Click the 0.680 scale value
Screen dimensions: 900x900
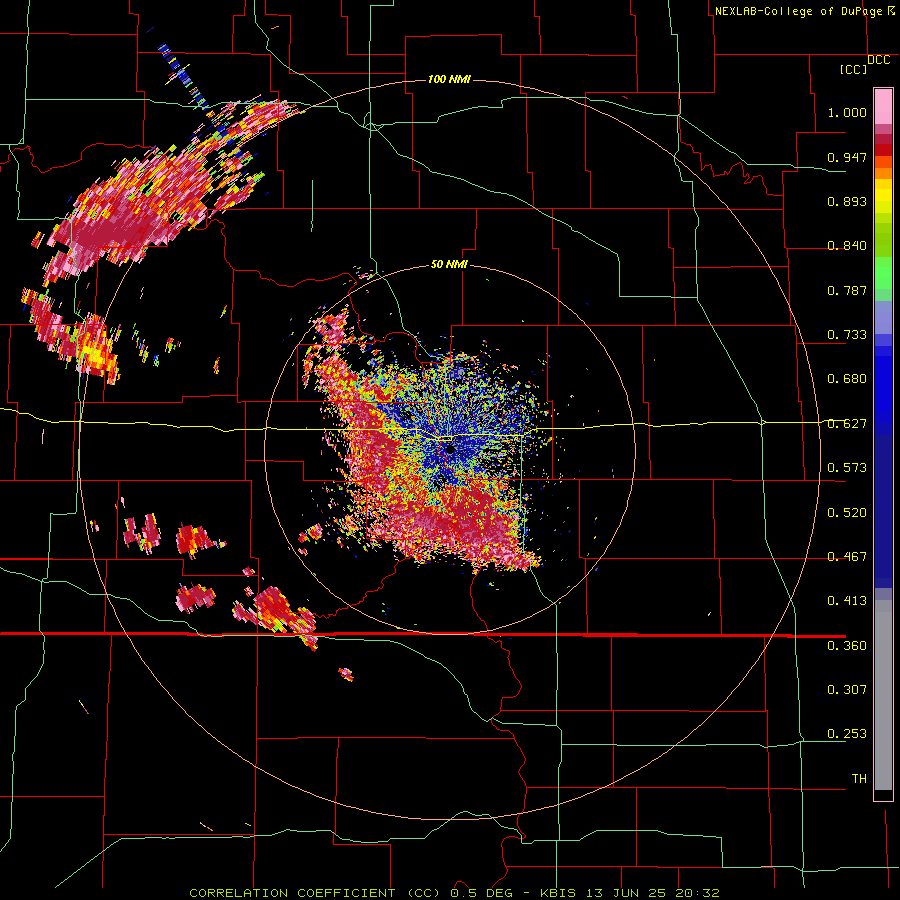847,379
